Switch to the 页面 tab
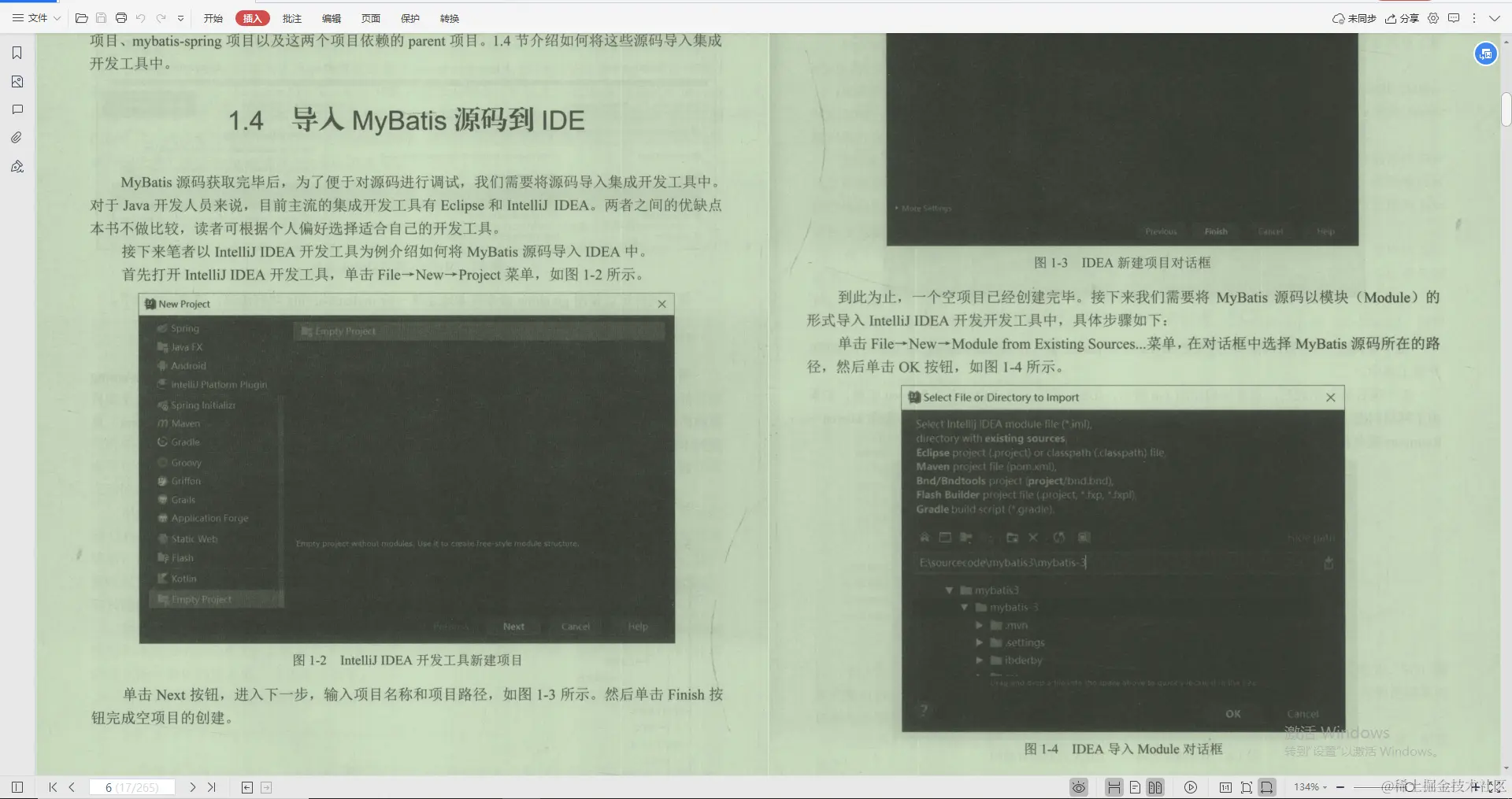This screenshot has height=799, width=1512. coord(371,18)
